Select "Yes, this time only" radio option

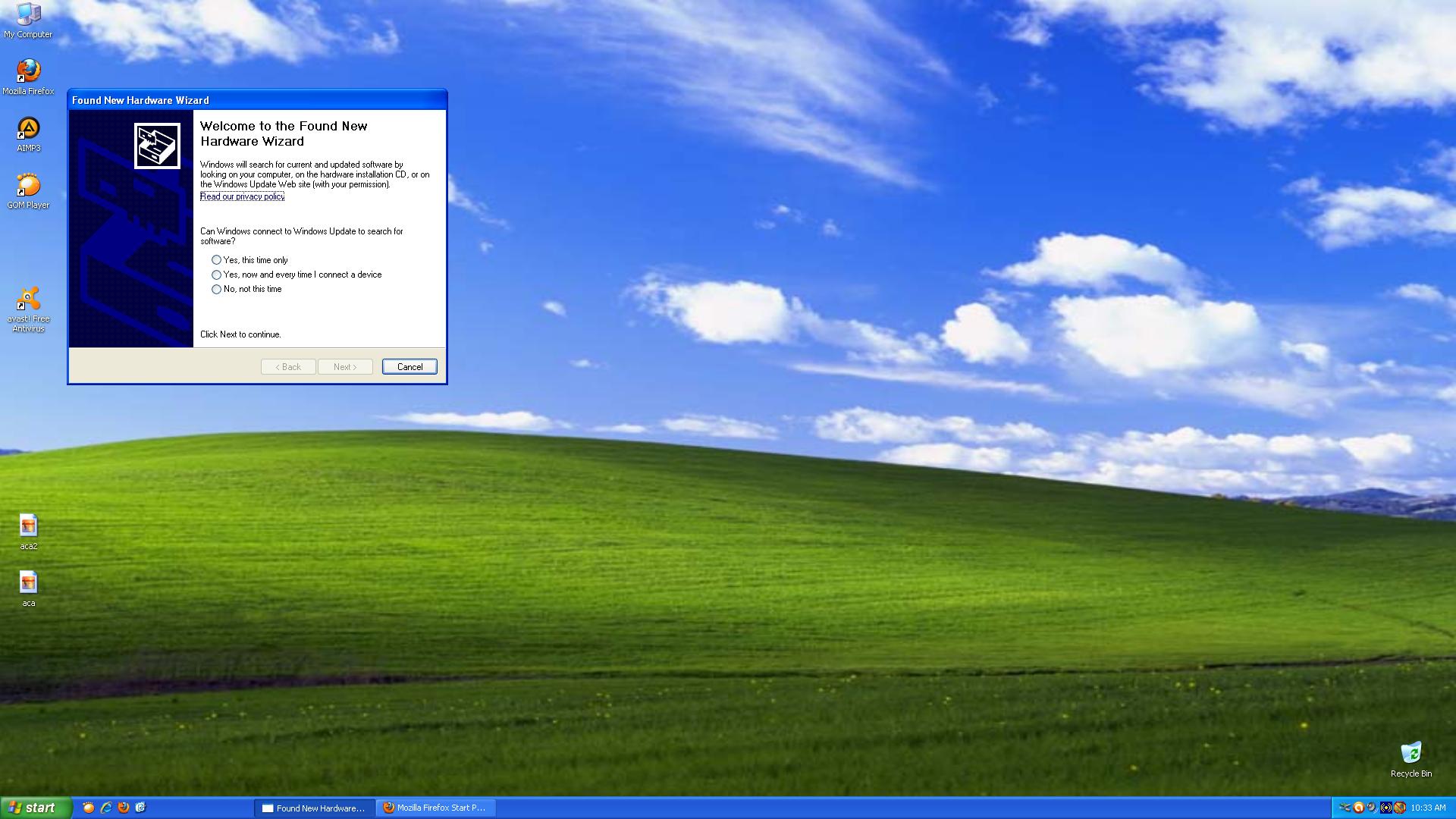pos(217,260)
